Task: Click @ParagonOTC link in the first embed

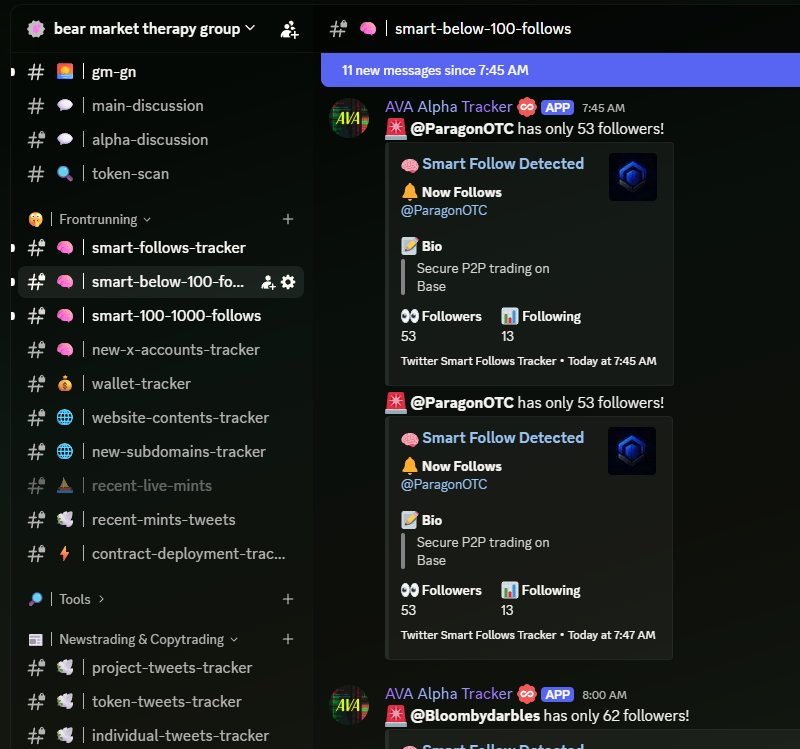Action: click(x=444, y=211)
